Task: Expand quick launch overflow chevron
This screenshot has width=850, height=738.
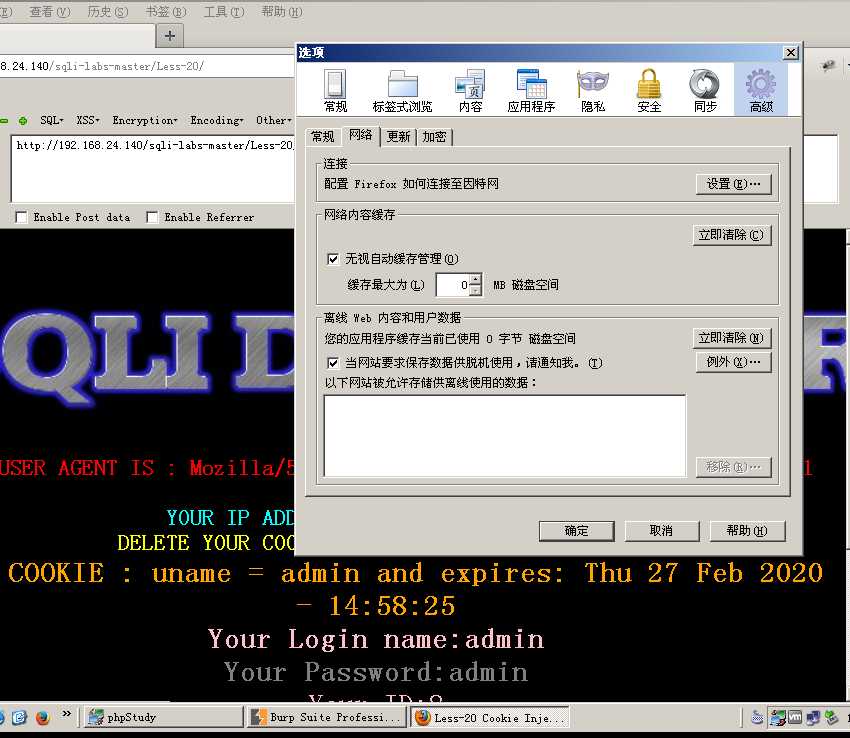Action: click(x=66, y=714)
